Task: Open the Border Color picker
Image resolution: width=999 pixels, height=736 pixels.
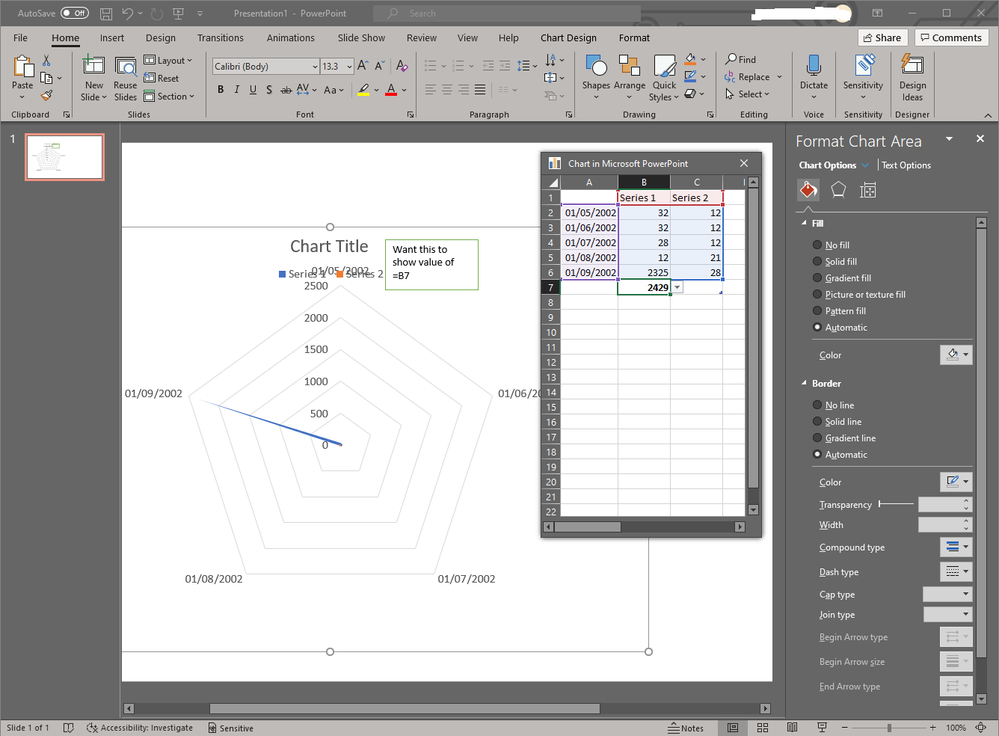Action: pos(956,481)
